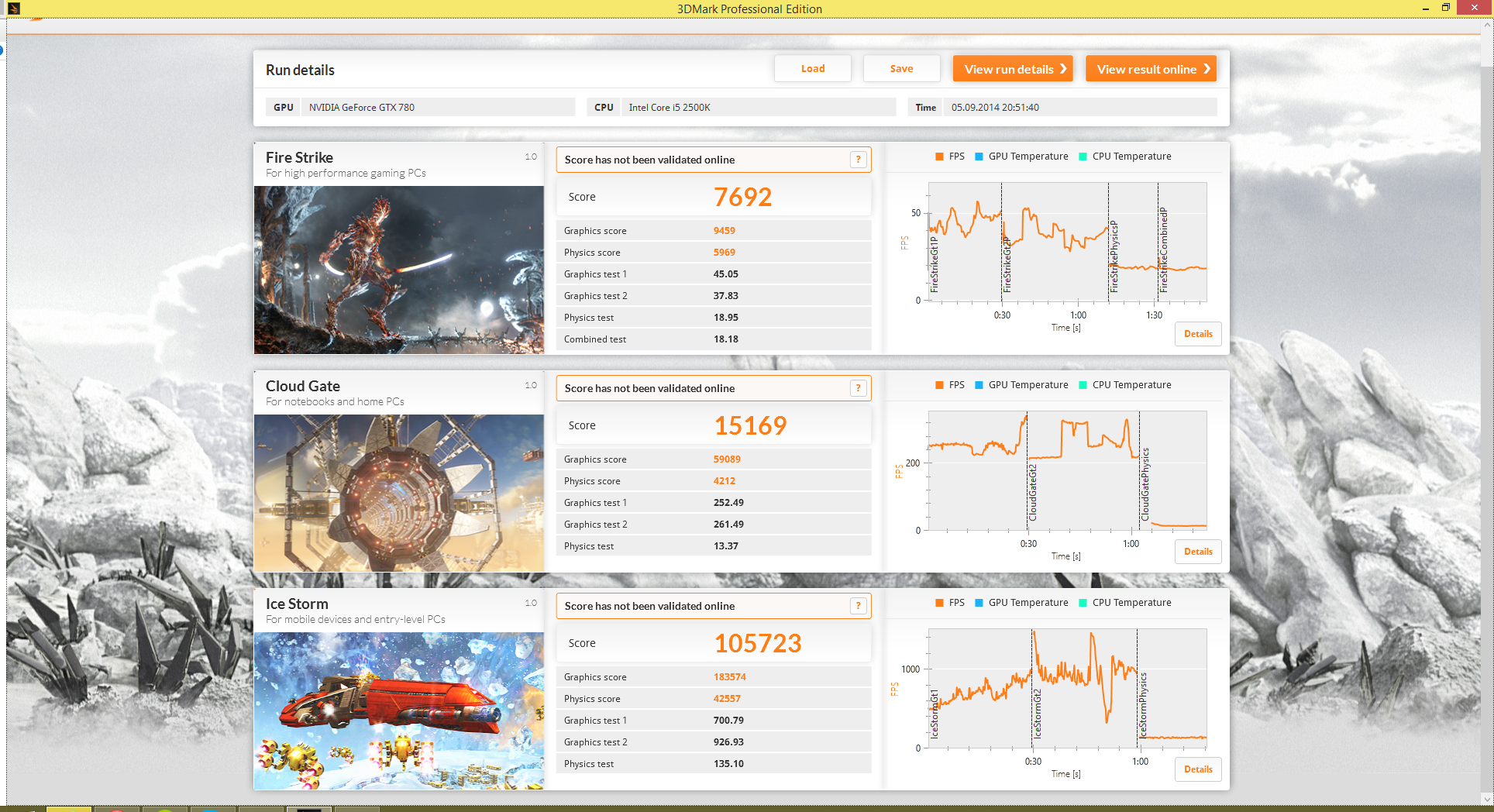
Task: Click the Fire Strike preview image
Action: click(399, 270)
